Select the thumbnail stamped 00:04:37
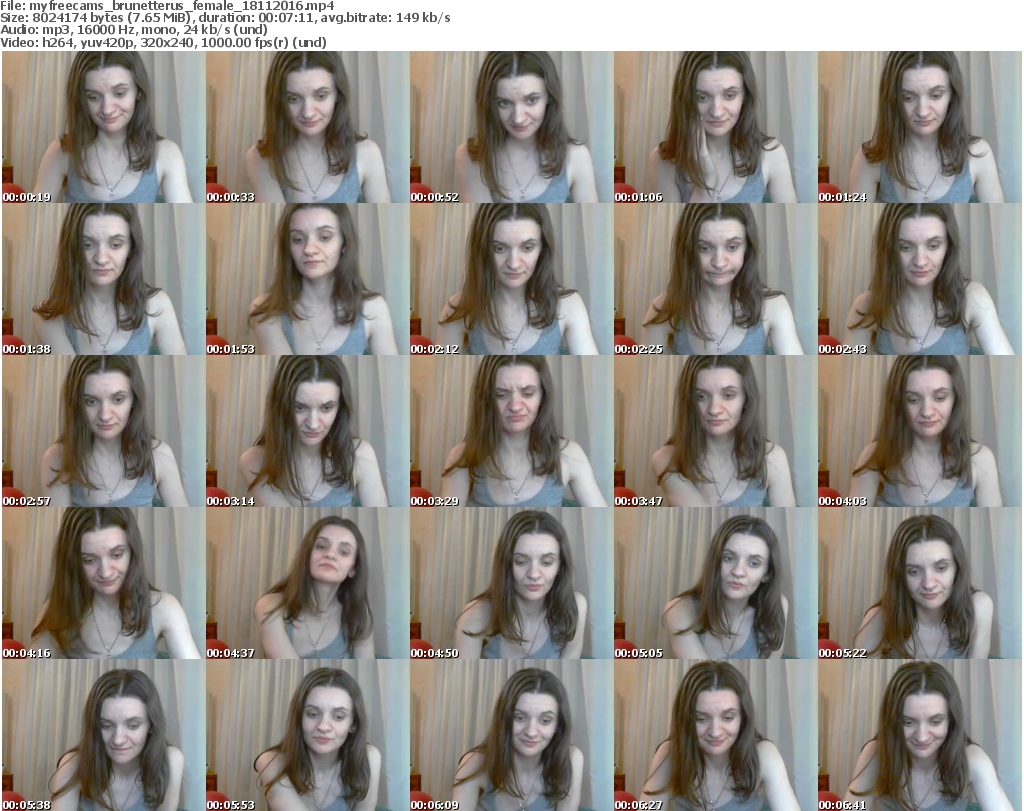The image size is (1024, 811). pos(308,583)
